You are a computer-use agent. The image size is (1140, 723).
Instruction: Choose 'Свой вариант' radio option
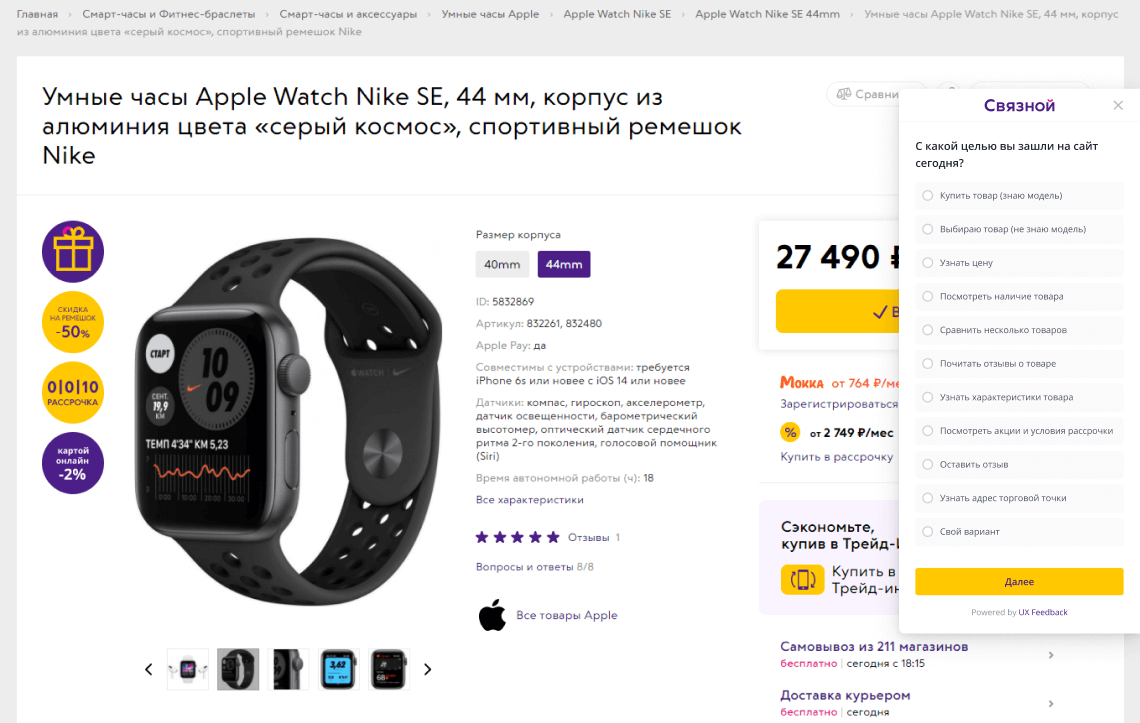point(928,532)
